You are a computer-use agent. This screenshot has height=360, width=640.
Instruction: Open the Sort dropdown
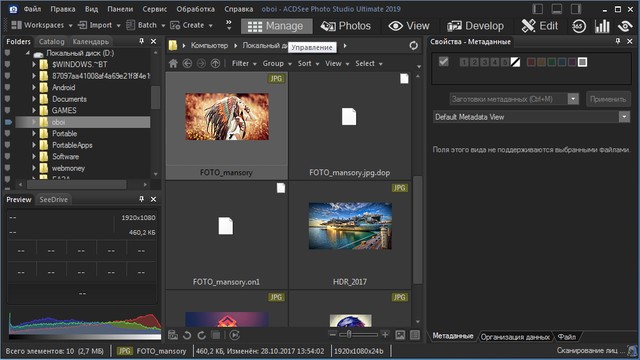(308, 64)
